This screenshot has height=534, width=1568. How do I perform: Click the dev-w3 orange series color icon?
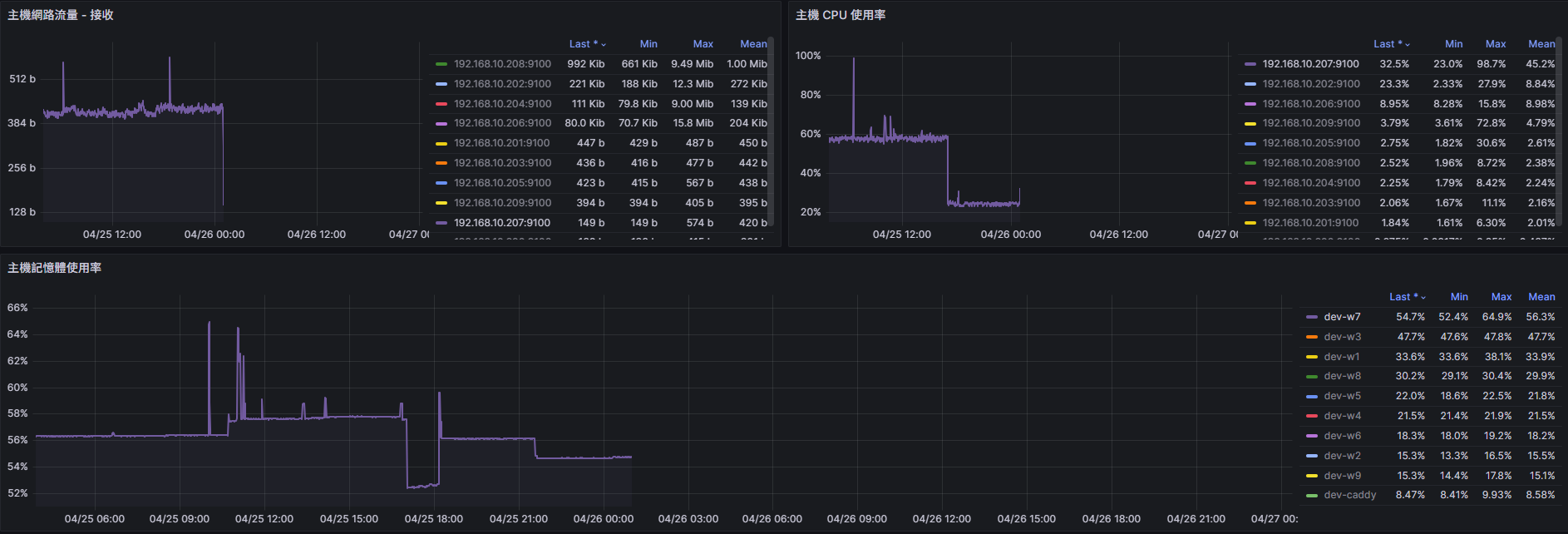pyautogui.click(x=1312, y=337)
